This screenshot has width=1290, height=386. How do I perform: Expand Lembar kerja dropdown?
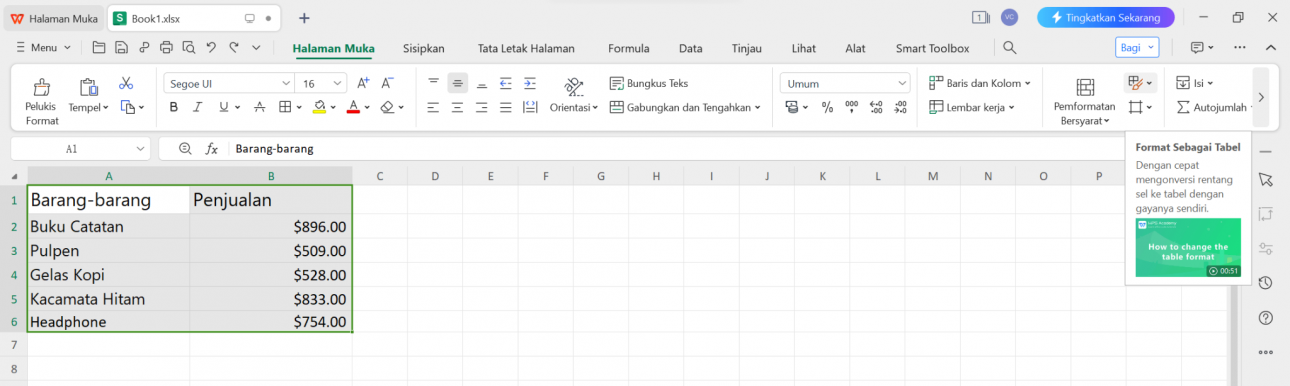[1011, 107]
